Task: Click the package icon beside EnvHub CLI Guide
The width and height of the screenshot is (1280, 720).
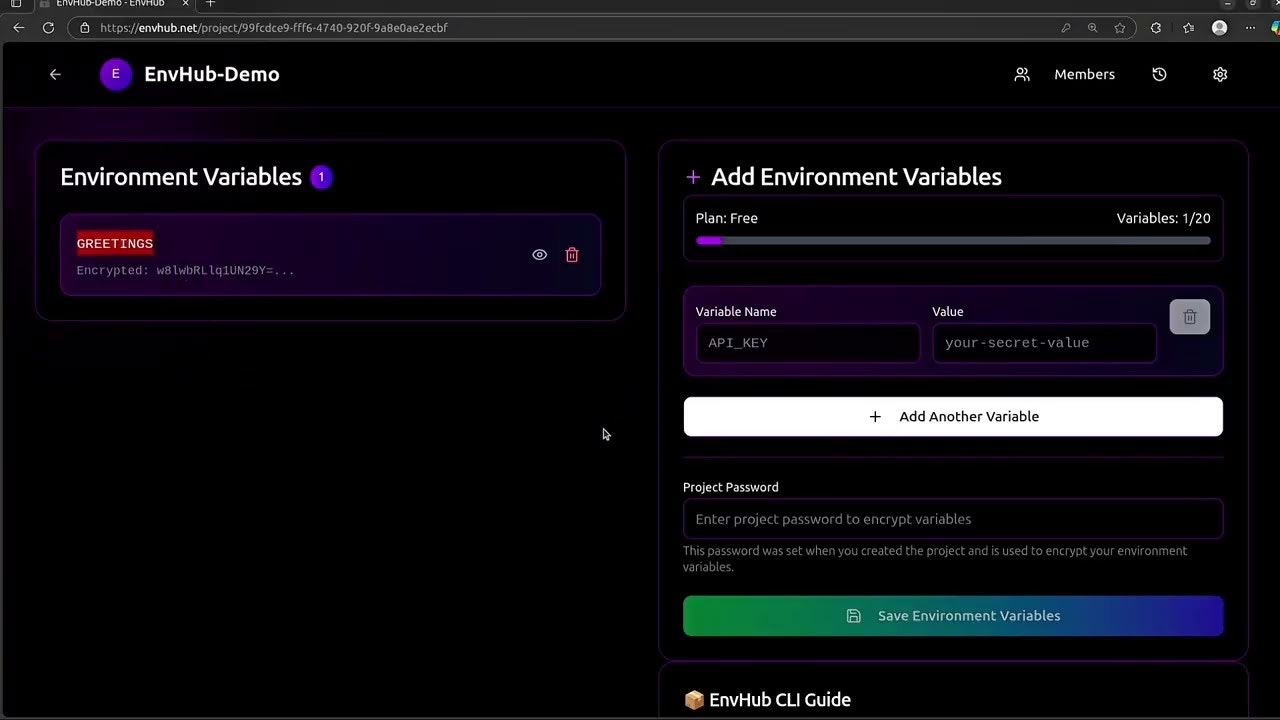Action: point(694,700)
